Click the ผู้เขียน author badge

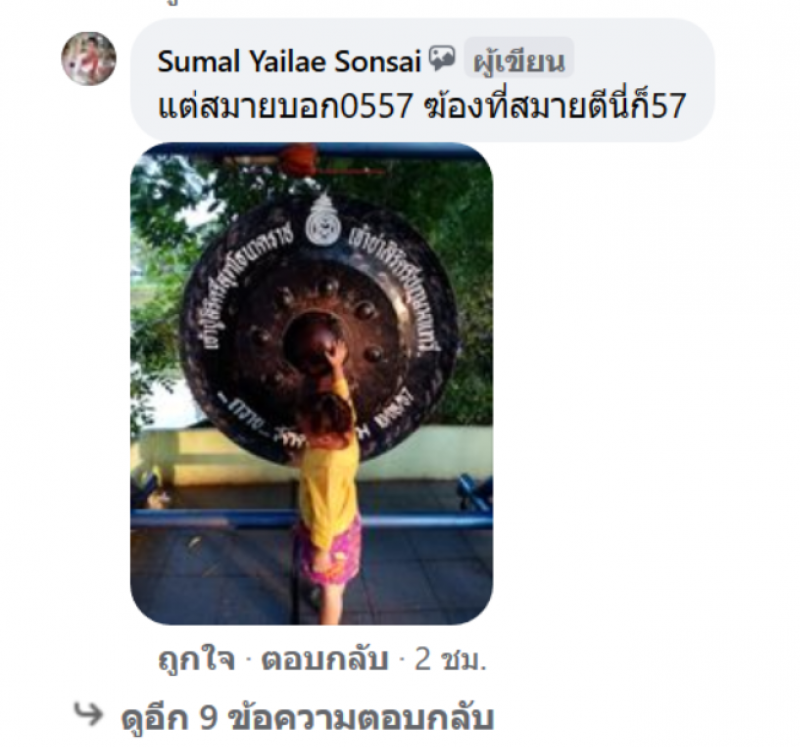[519, 61]
